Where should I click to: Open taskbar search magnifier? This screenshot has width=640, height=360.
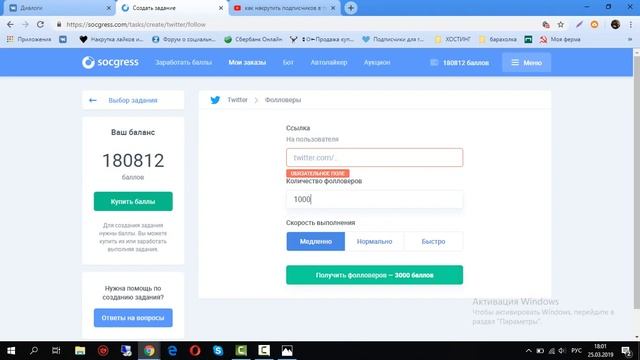point(34,351)
